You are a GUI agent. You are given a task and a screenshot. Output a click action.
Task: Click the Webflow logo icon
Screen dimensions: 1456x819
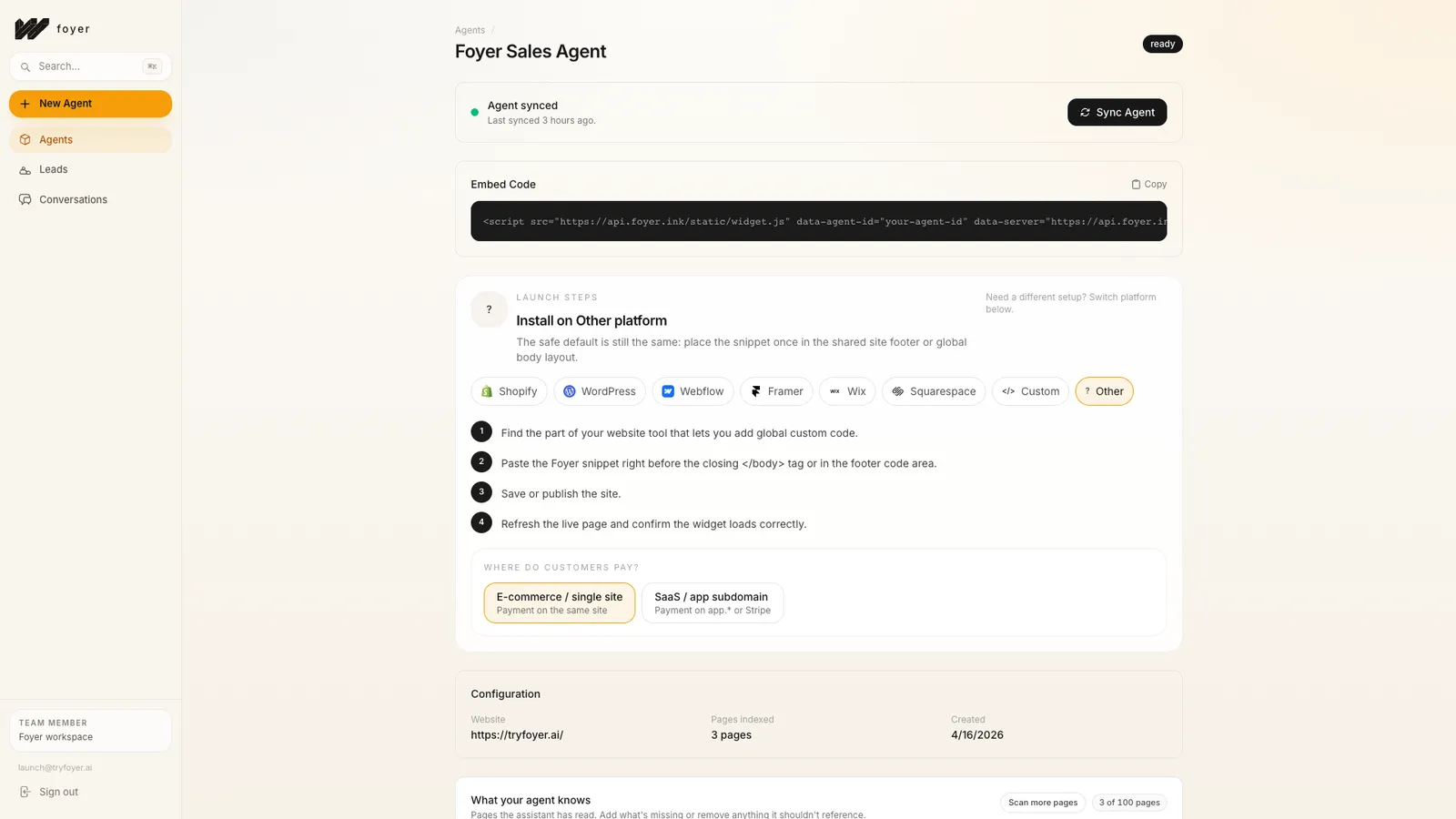point(668,391)
